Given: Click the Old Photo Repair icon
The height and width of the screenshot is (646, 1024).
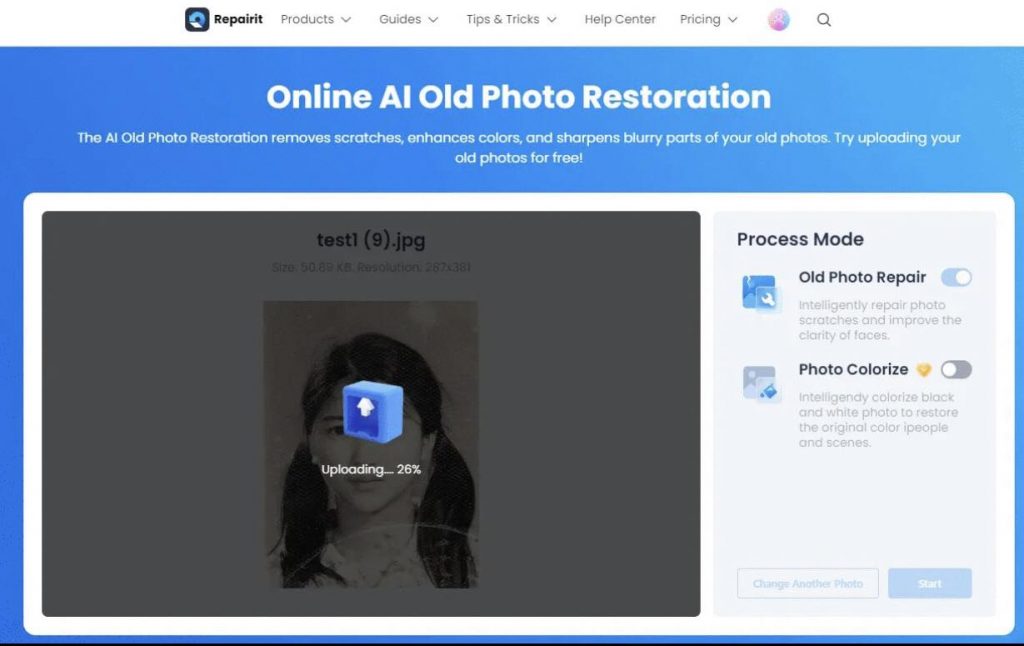Looking at the screenshot, I should [x=761, y=294].
